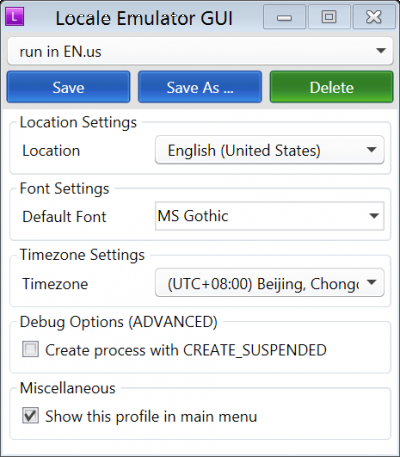Image resolution: width=400 pixels, height=457 pixels.
Task: Close the Locale Emulator GUI window
Action: (x=374, y=17)
